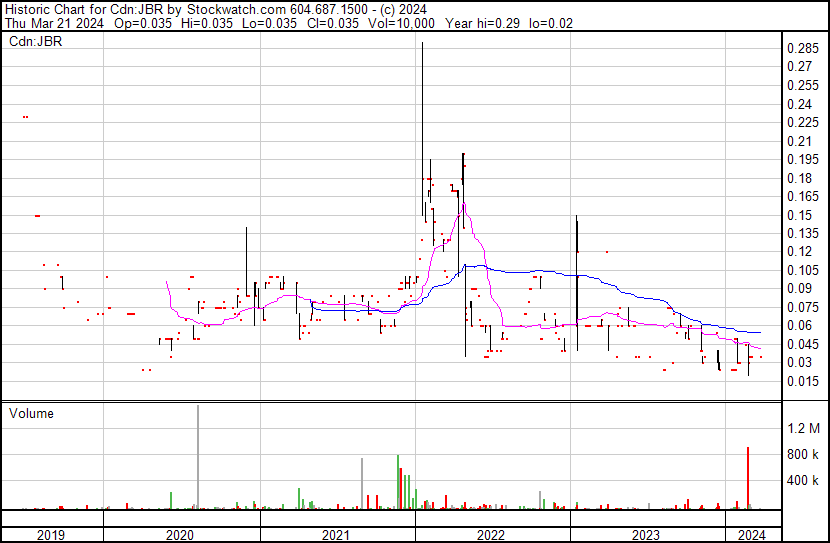Click the 0.135 price axis label
The width and height of the screenshot is (830, 543).
803,233
